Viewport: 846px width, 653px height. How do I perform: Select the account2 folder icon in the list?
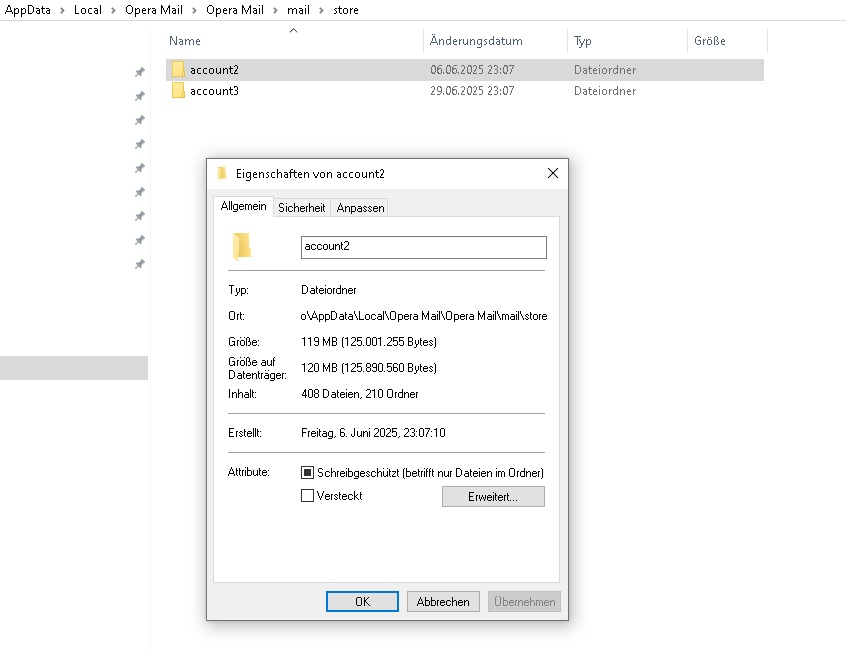[x=178, y=70]
